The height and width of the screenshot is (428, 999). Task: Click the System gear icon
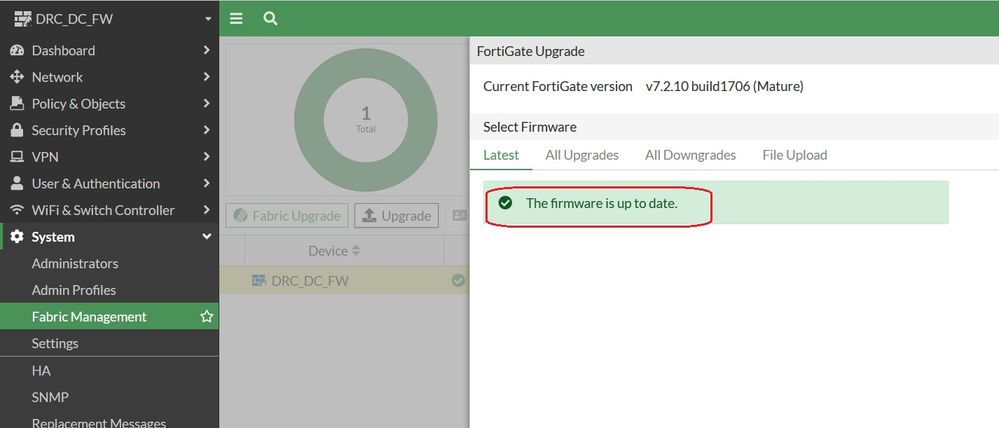(16, 237)
